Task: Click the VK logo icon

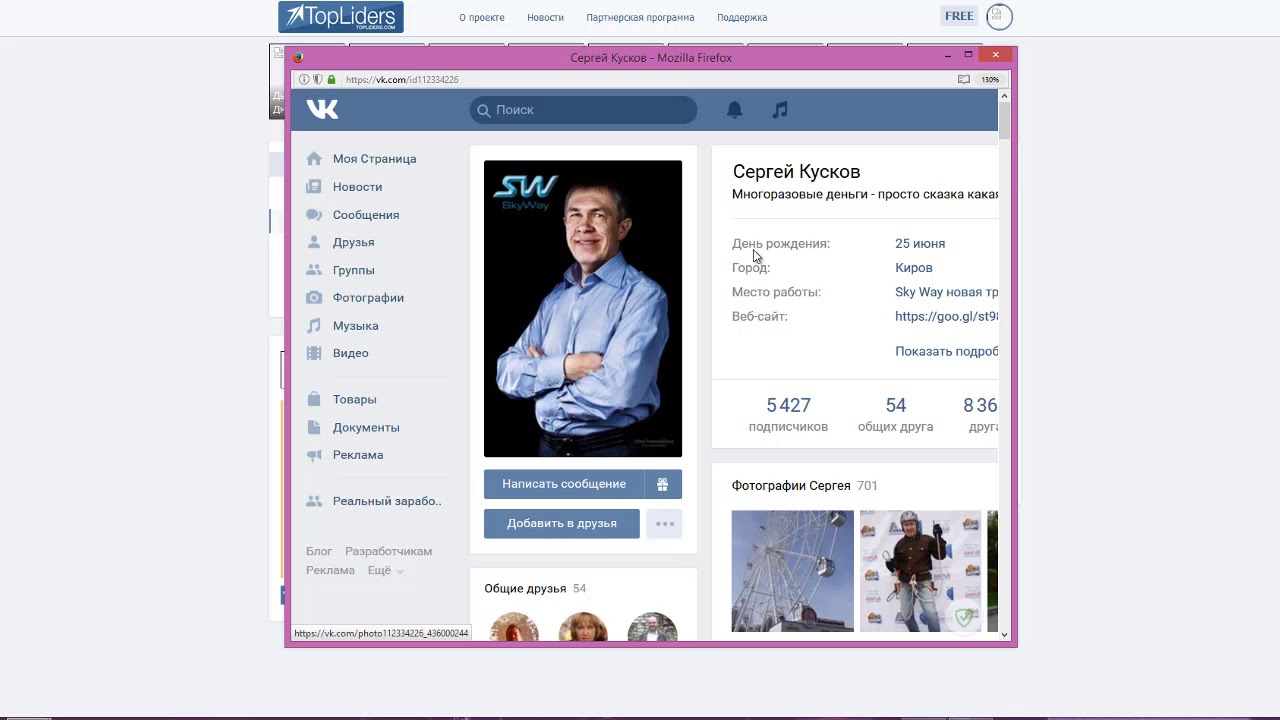Action: click(x=322, y=109)
